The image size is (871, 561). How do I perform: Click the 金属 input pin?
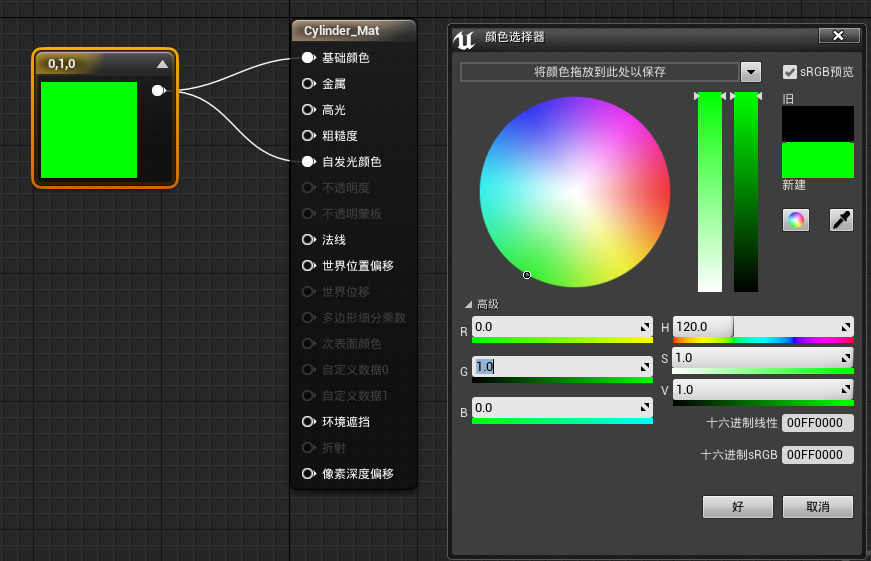pyautogui.click(x=309, y=84)
